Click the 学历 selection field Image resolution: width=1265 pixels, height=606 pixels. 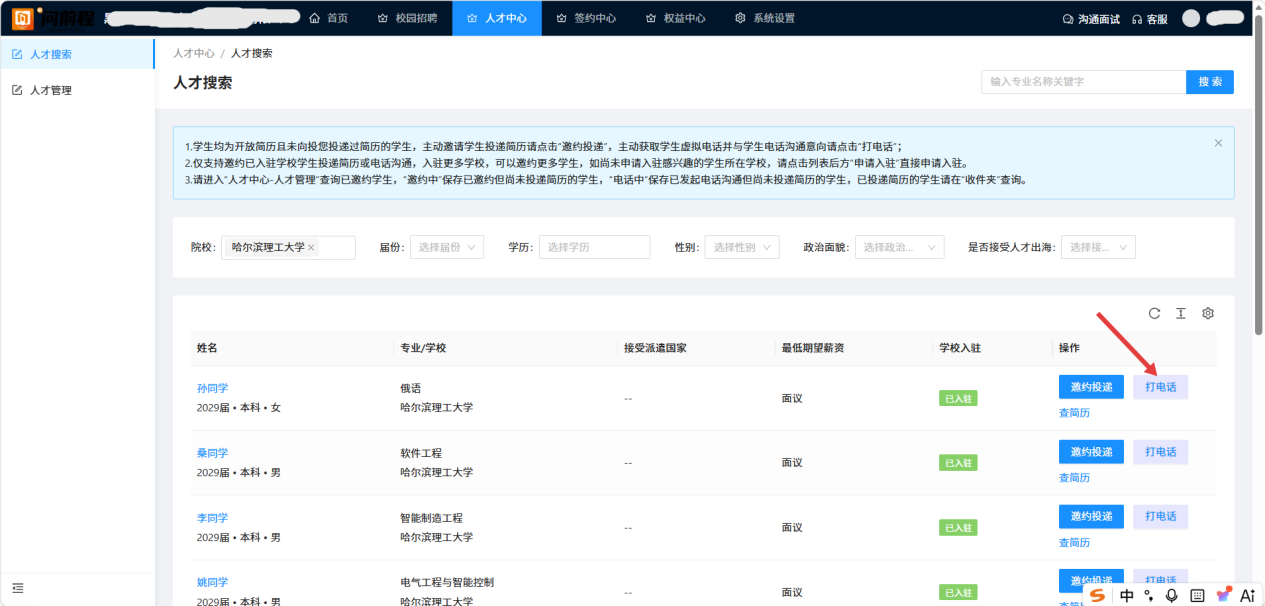tap(594, 247)
